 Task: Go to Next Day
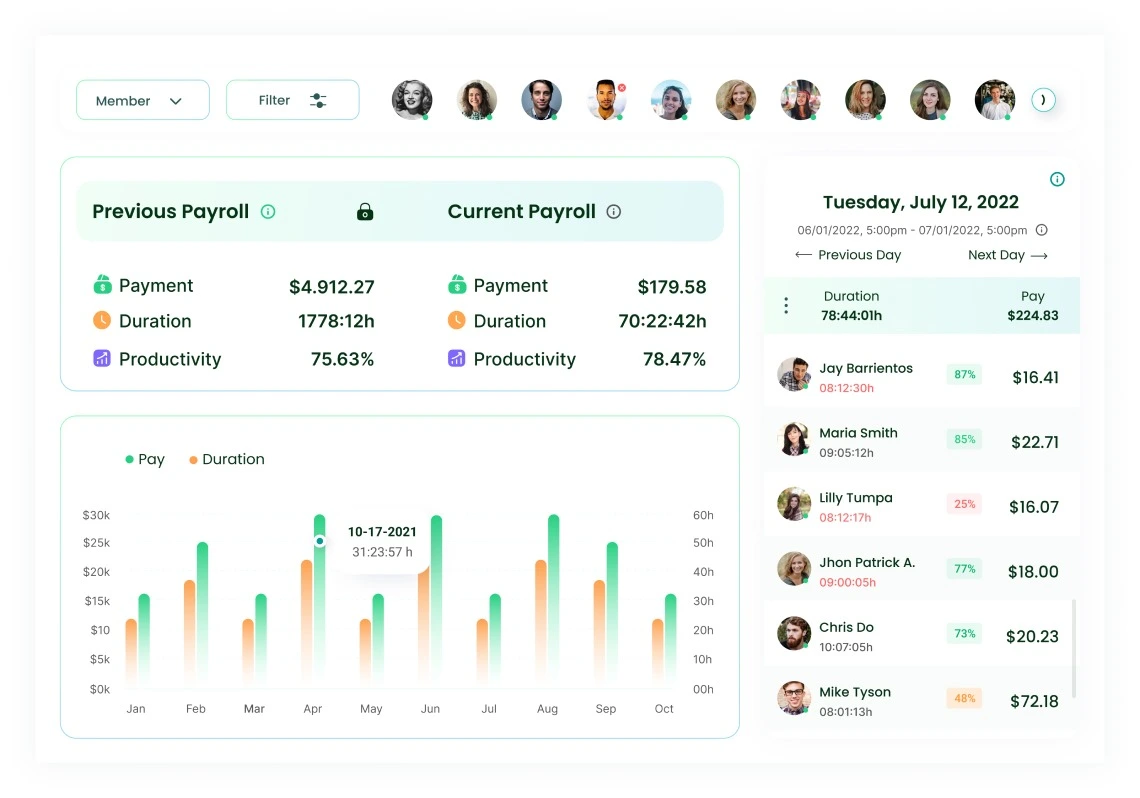click(x=1007, y=255)
